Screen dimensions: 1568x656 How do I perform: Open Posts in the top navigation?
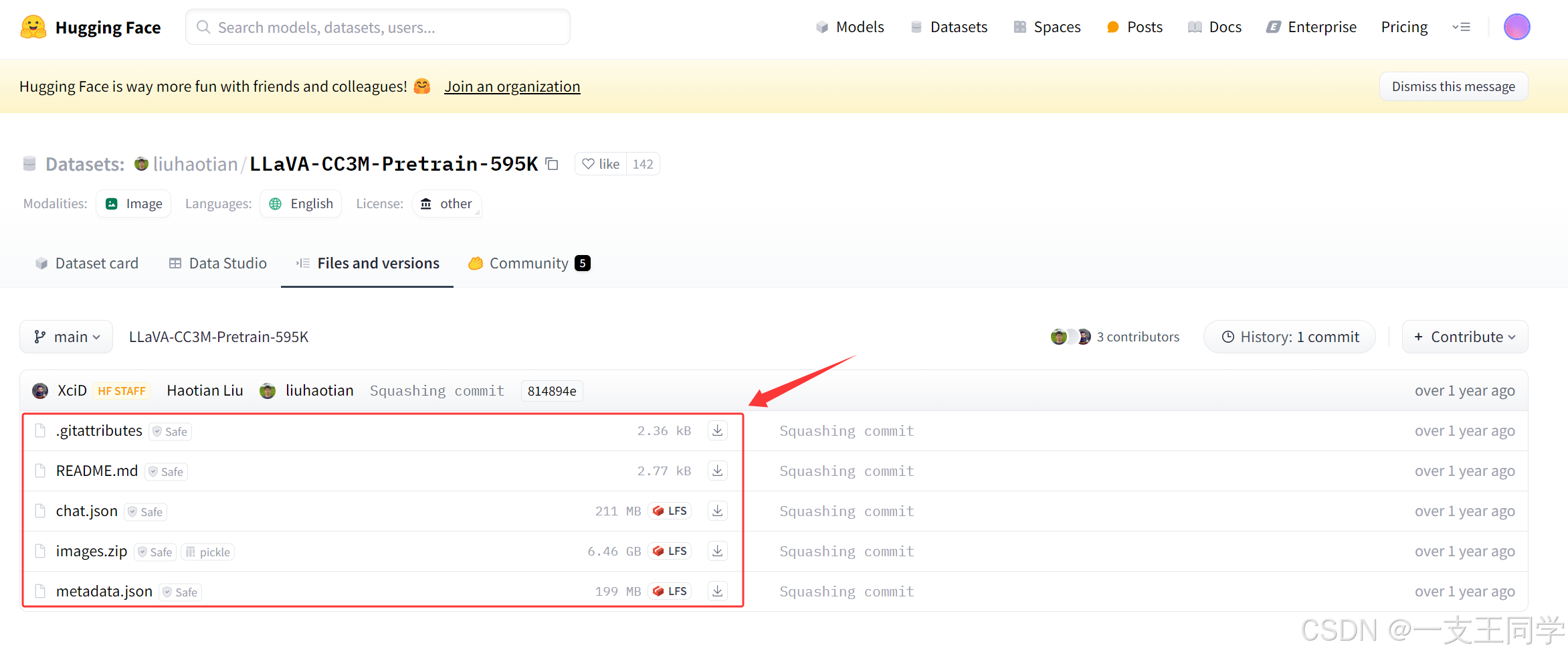tap(1135, 27)
